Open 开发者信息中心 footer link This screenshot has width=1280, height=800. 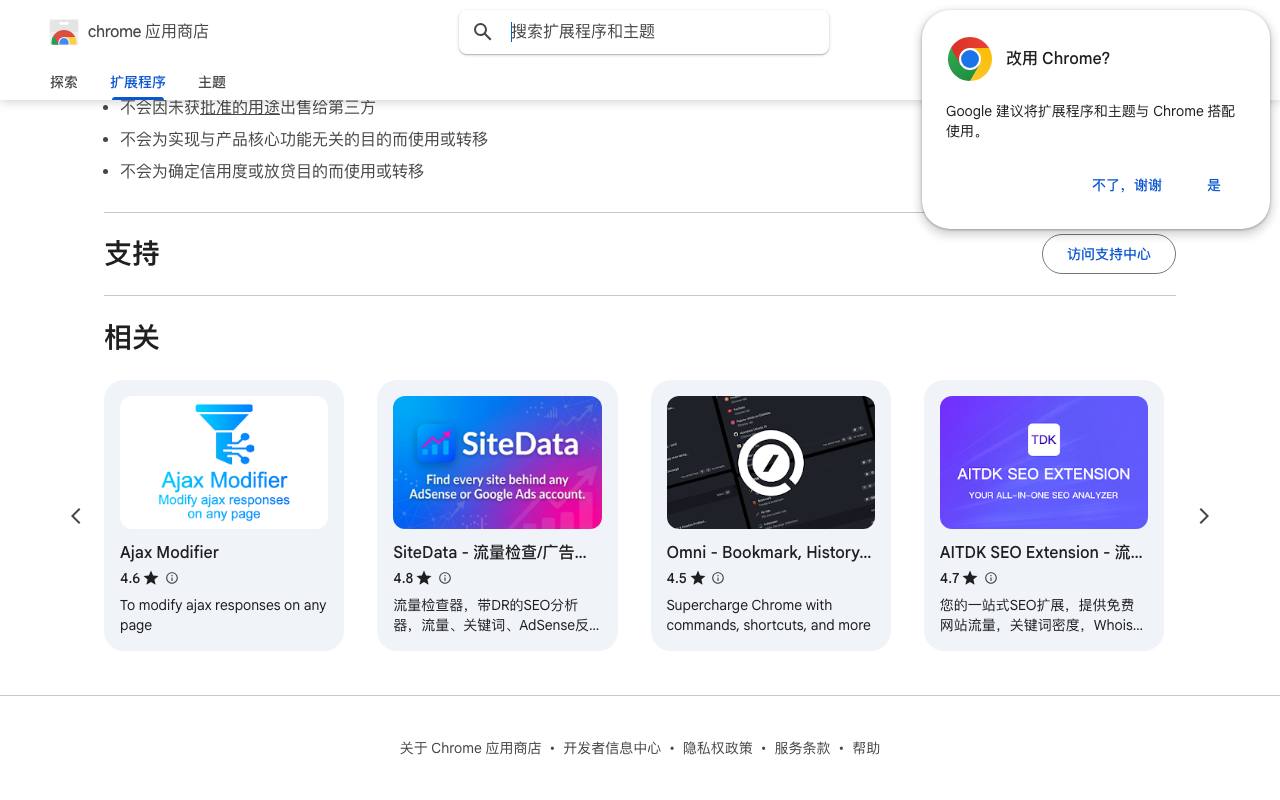[612, 748]
